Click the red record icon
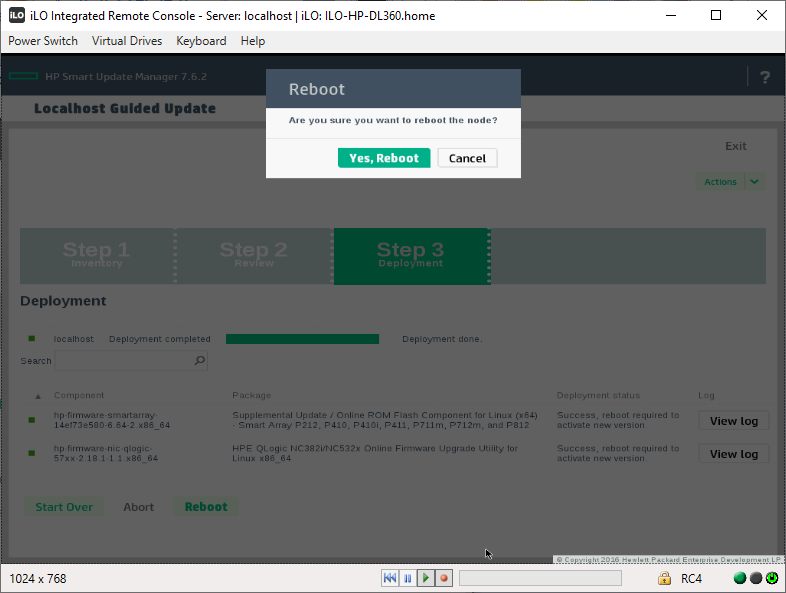The width and height of the screenshot is (786, 593). [x=444, y=578]
